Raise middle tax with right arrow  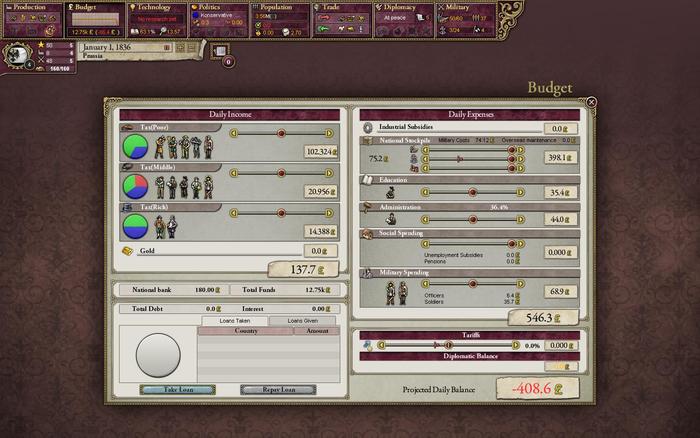pyautogui.click(x=329, y=173)
